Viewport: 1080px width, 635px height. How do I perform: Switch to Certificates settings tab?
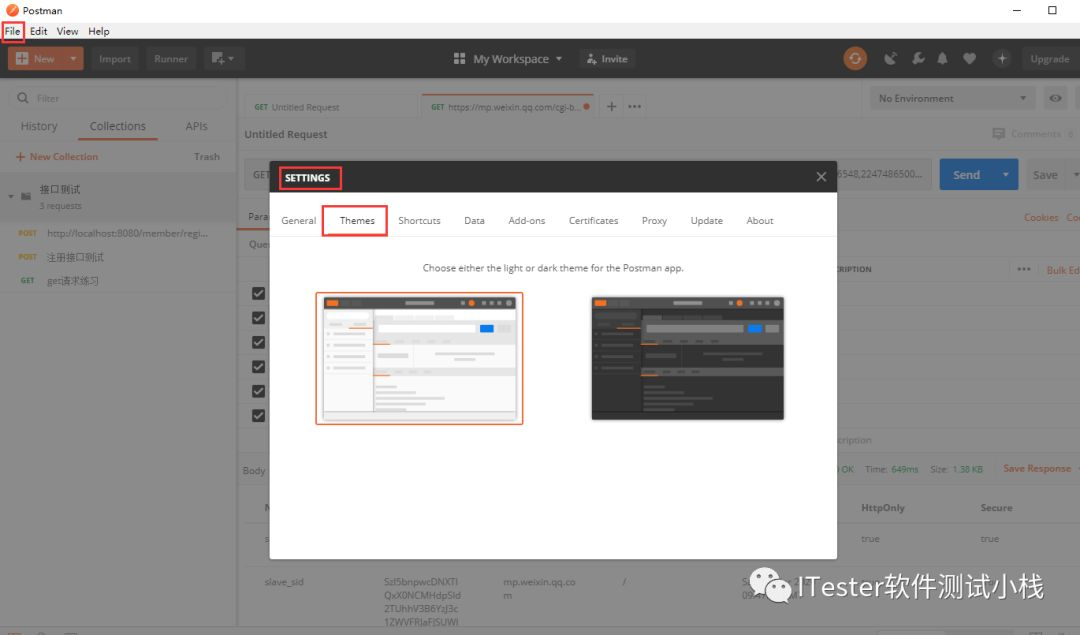click(x=593, y=220)
